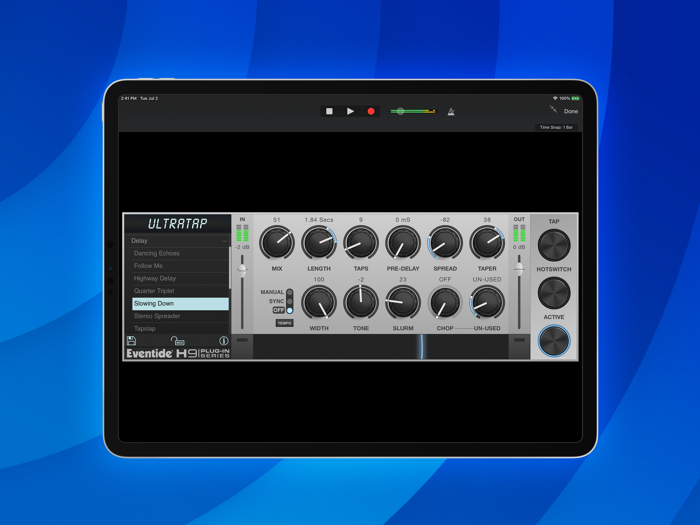Click the small button under input meter
Viewport: 700px width, 525px height.
(x=242, y=340)
